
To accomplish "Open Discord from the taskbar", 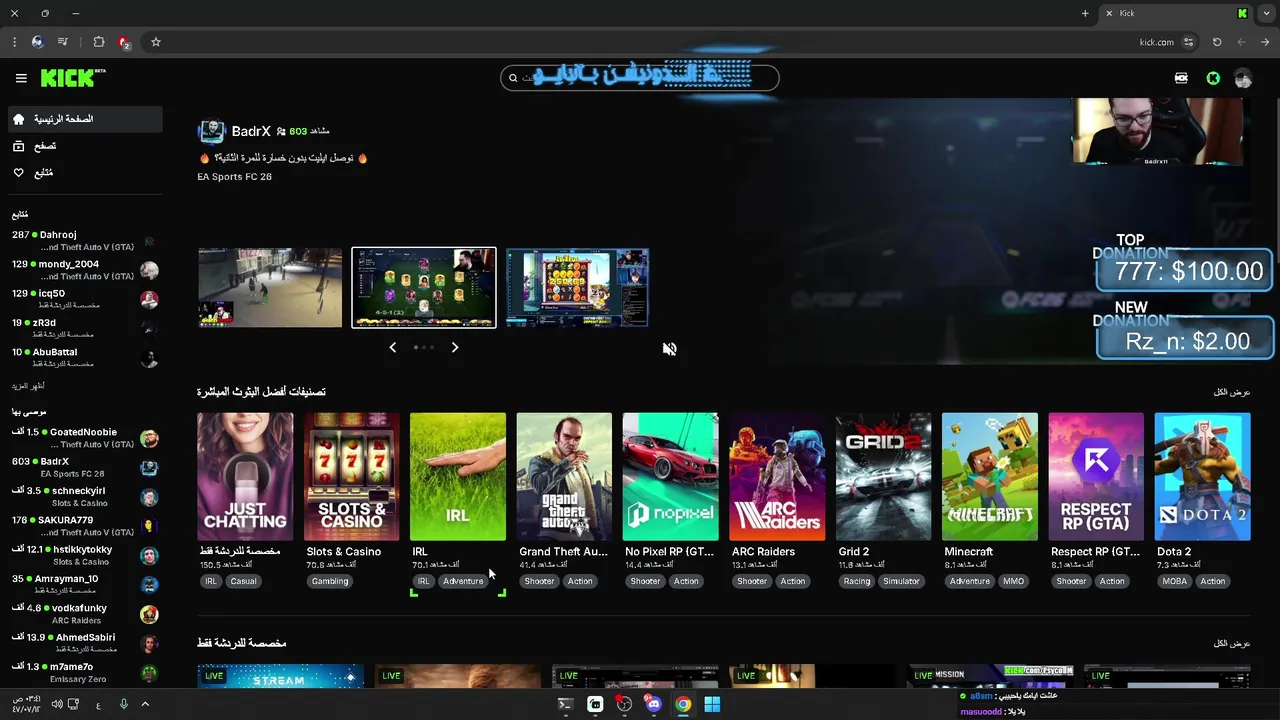I will pos(653,704).
